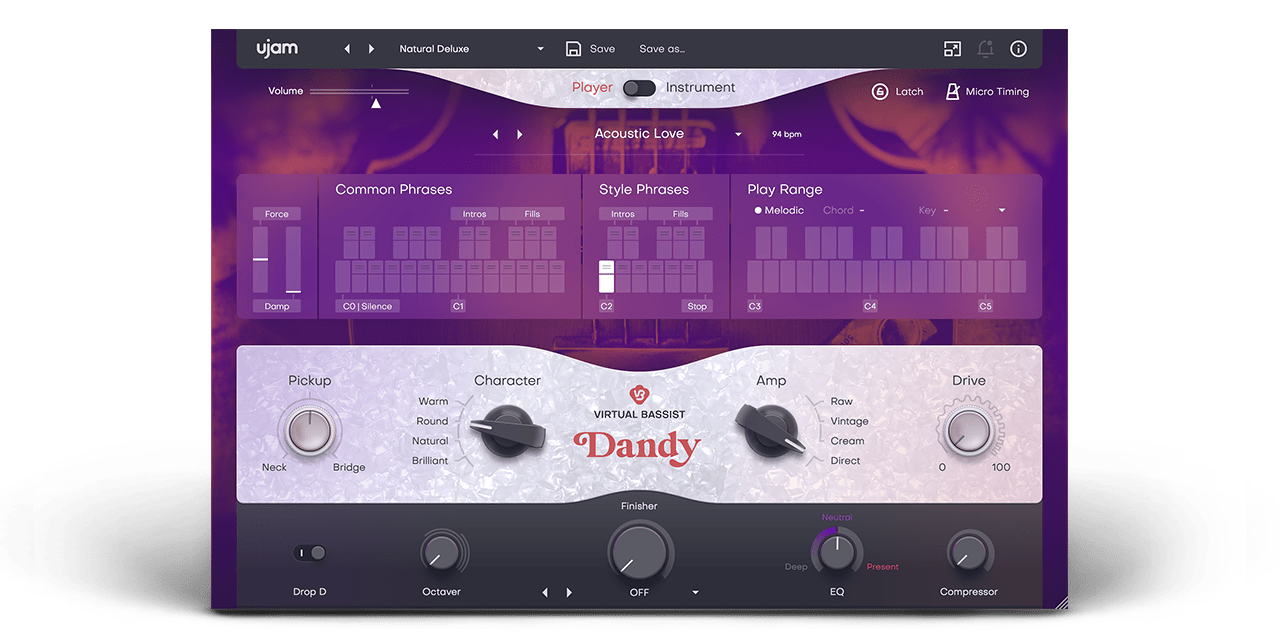Toggle the Drop D switch
This screenshot has width=1280, height=640.
310,553
